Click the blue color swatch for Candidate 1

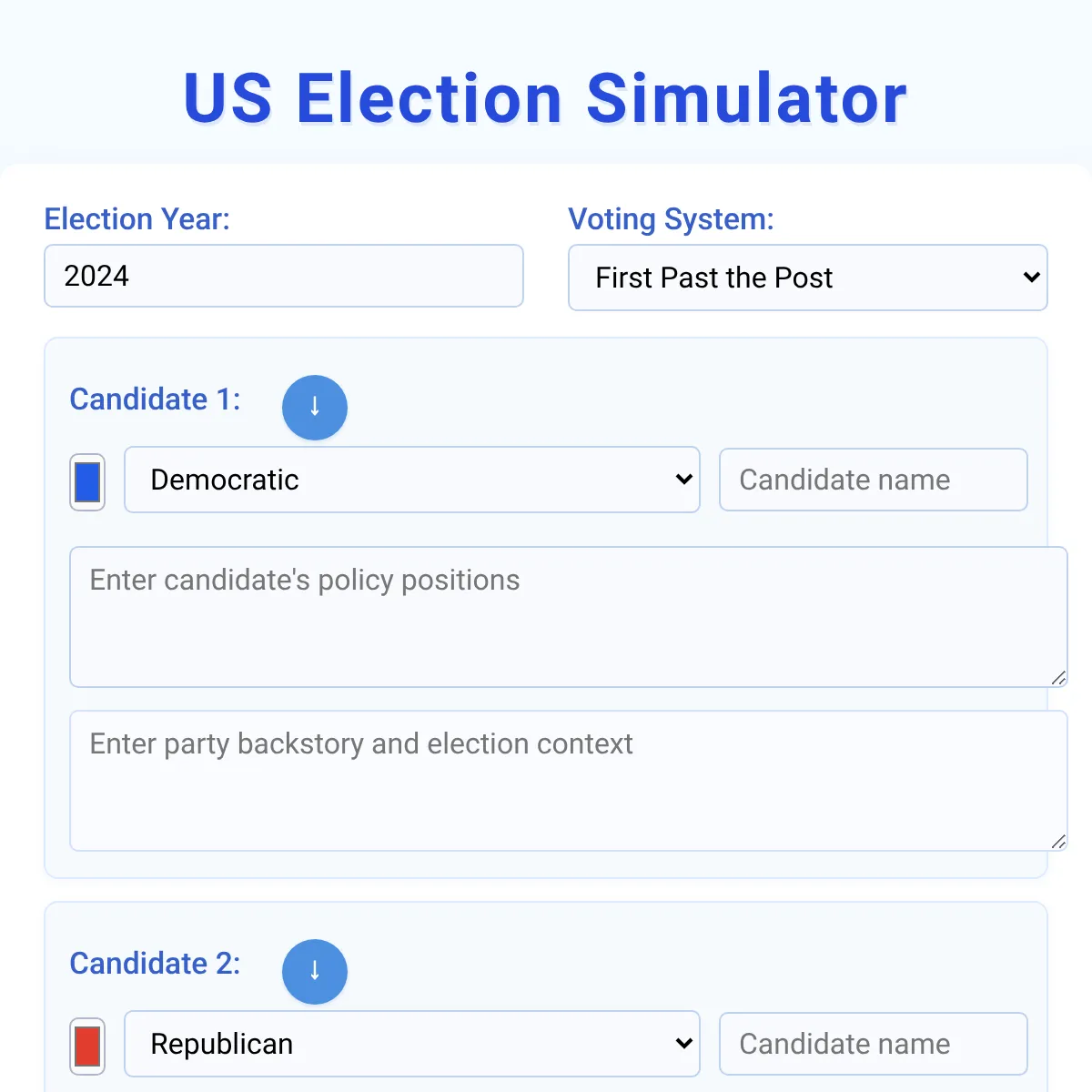[x=86, y=481]
